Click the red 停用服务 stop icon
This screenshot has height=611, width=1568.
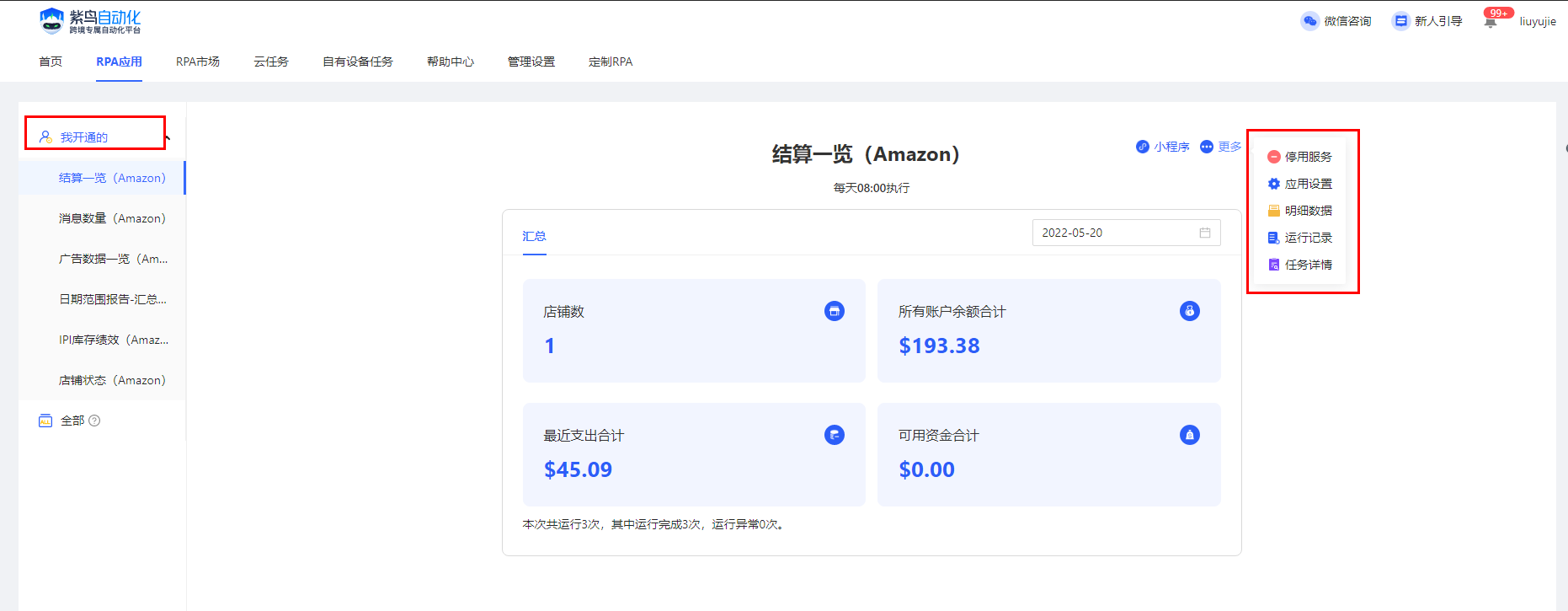[1274, 157]
